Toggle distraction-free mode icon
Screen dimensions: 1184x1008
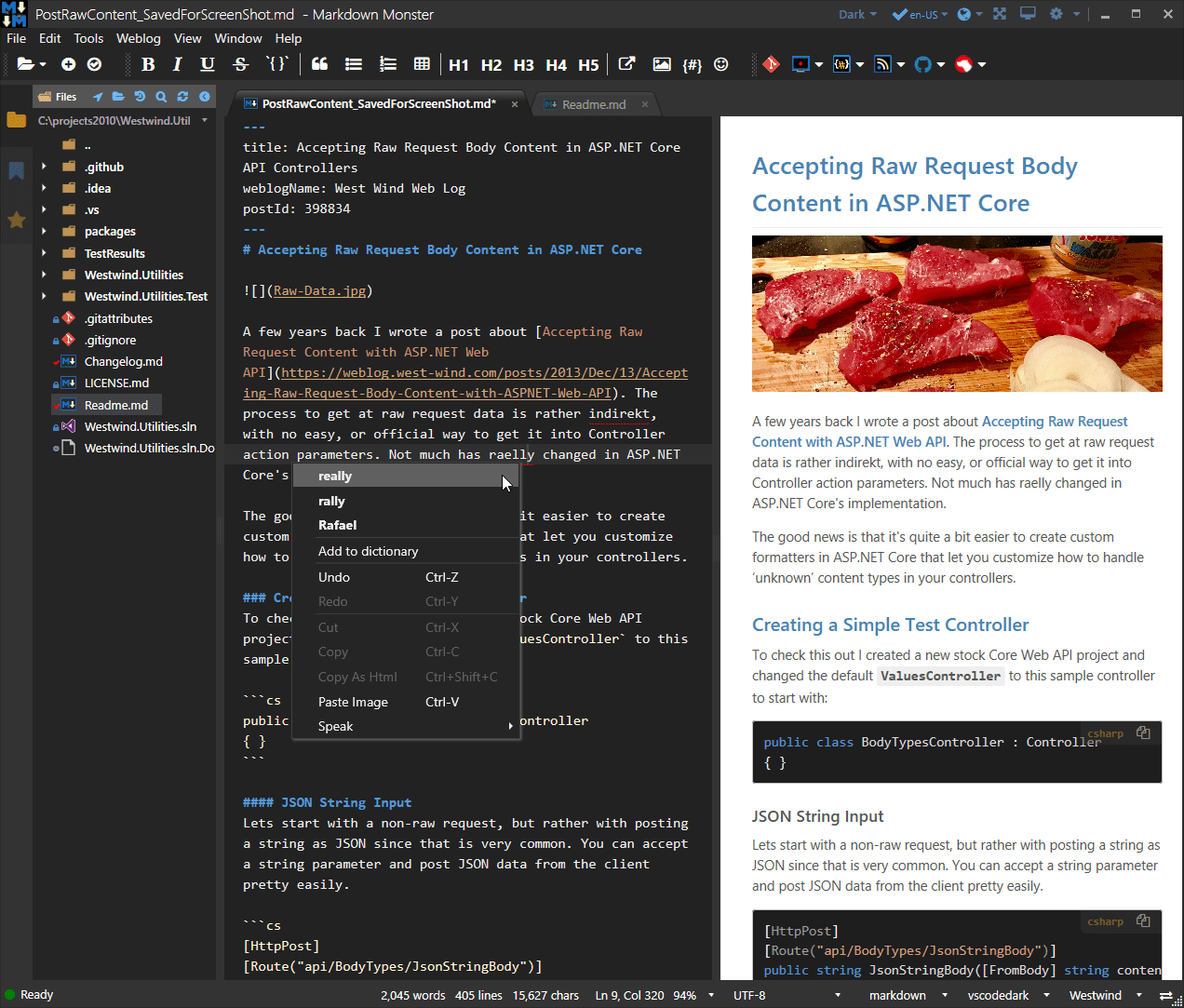[x=1000, y=14]
